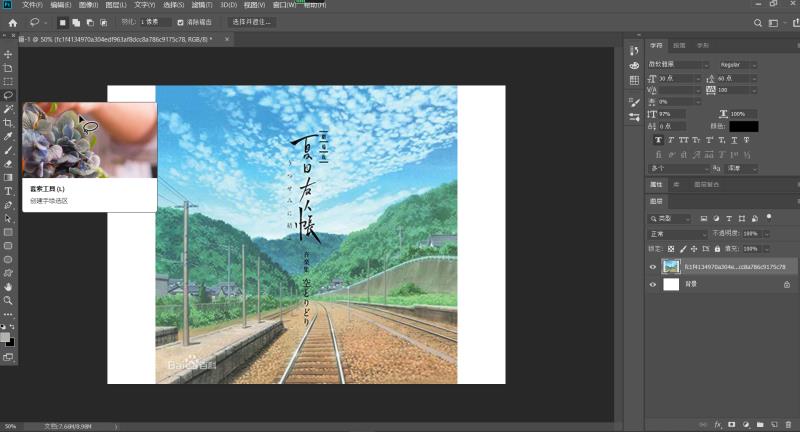
Task: Open the History panel icon
Action: coord(634,50)
